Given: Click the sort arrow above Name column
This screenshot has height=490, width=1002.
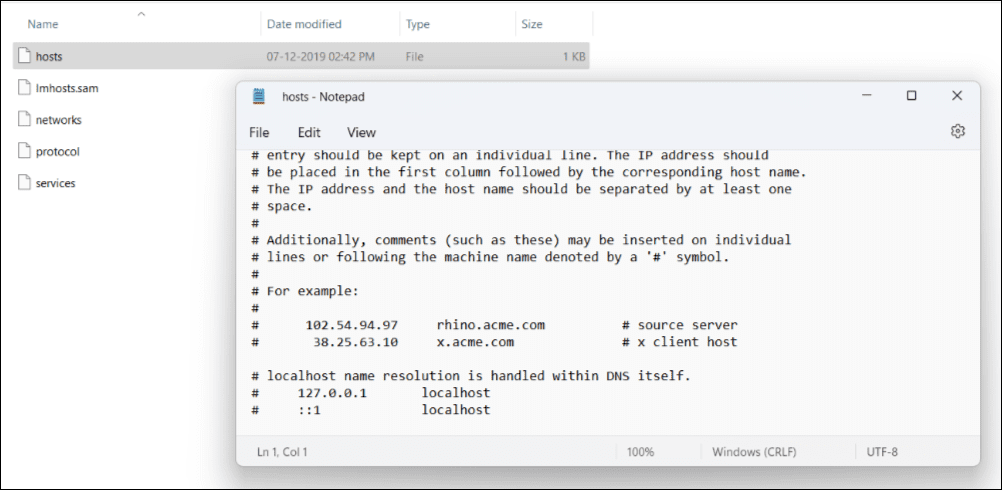Looking at the screenshot, I should (142, 13).
